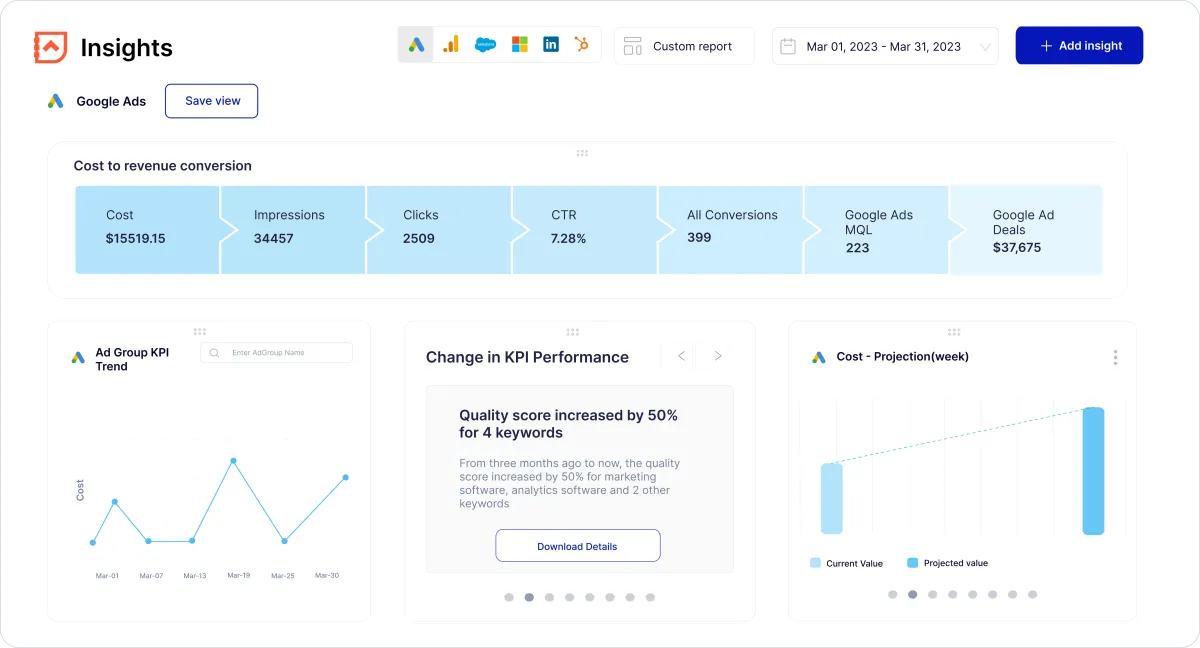Click the CTR funnel stage

click(585, 229)
